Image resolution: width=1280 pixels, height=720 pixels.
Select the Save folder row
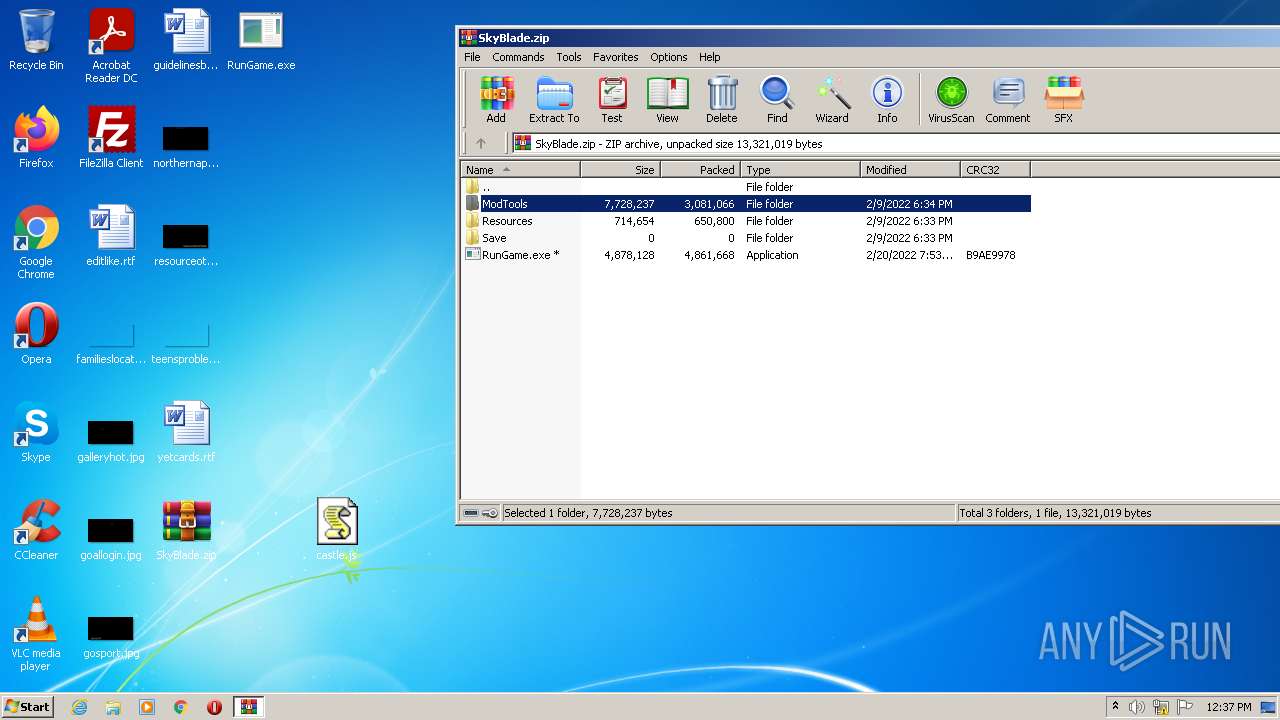745,238
